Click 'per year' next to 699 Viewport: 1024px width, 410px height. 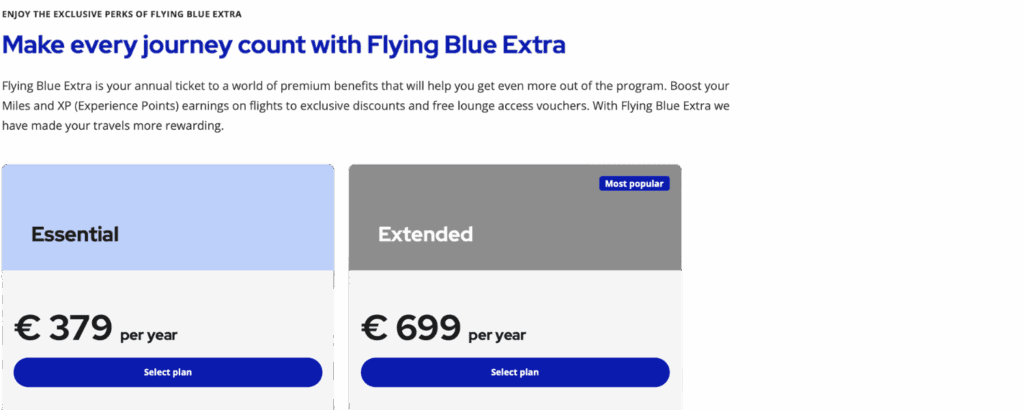pos(496,335)
